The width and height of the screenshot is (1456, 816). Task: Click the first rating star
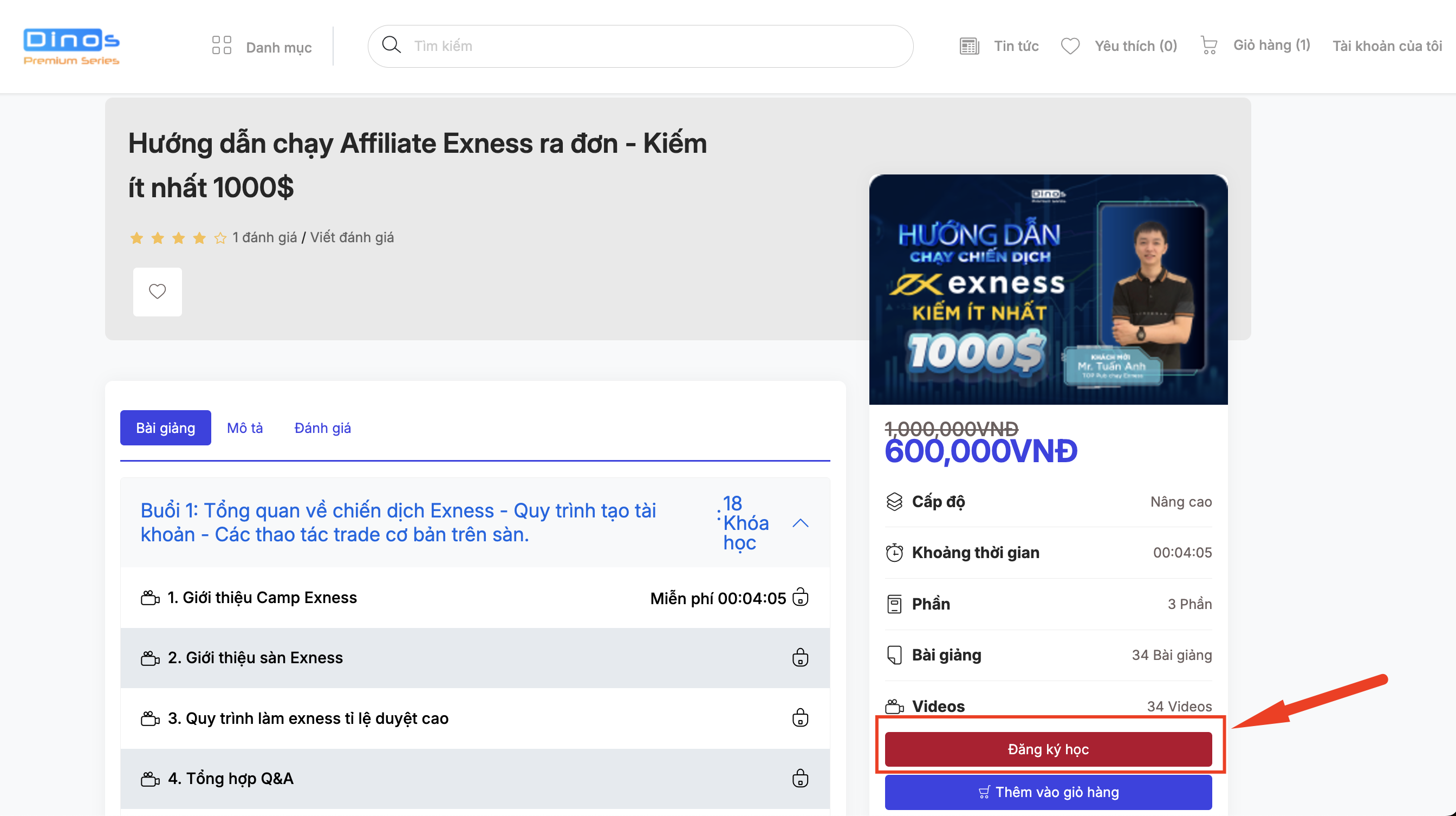coord(137,238)
